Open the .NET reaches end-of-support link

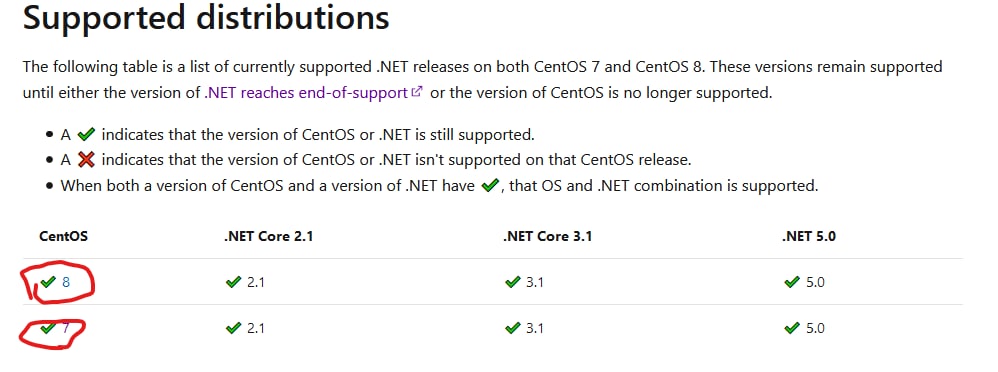pos(306,93)
